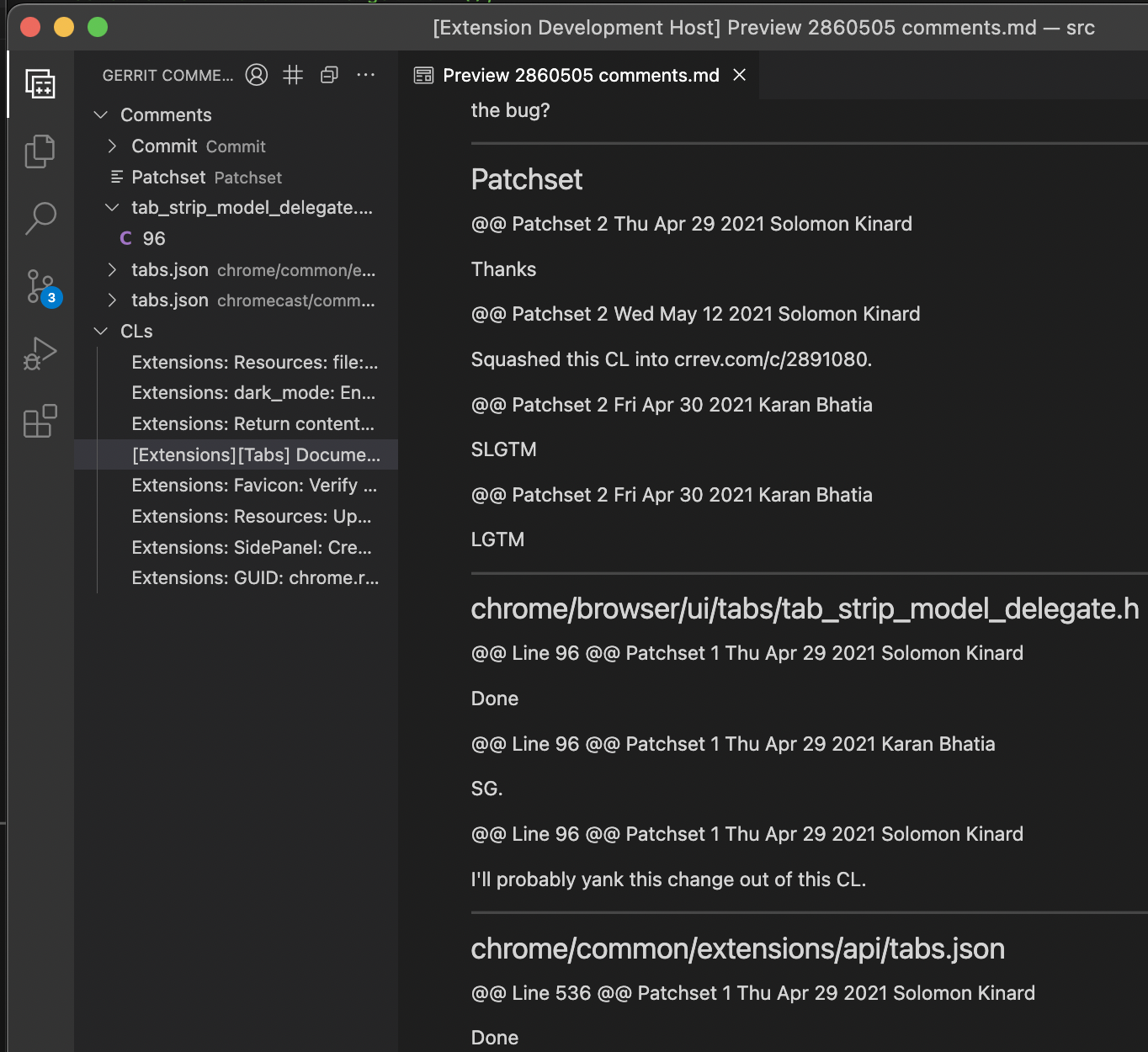Open comment line 96 in tree
This screenshot has height=1052, width=1148.
[x=153, y=239]
